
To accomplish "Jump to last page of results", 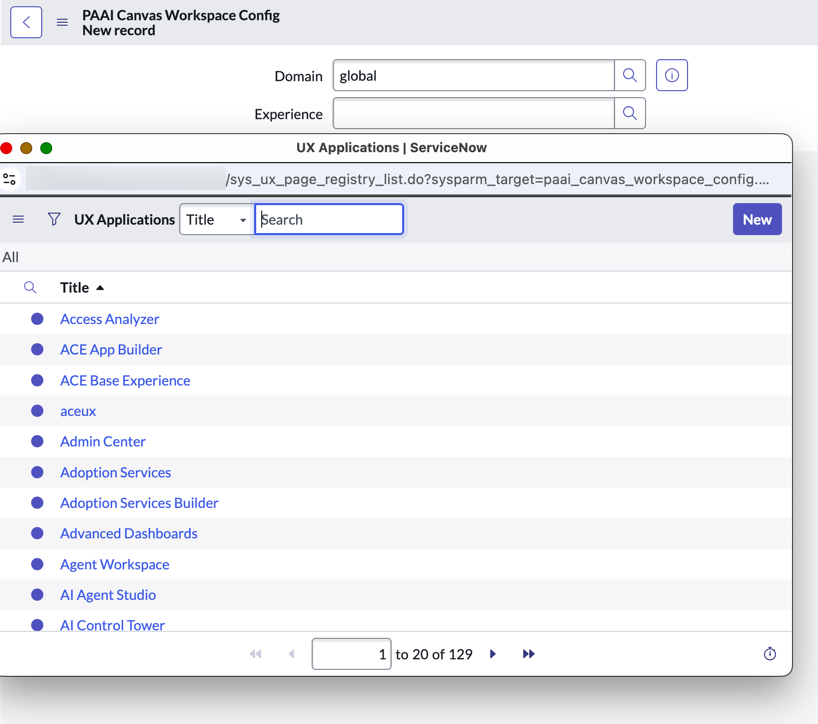I will (x=528, y=654).
